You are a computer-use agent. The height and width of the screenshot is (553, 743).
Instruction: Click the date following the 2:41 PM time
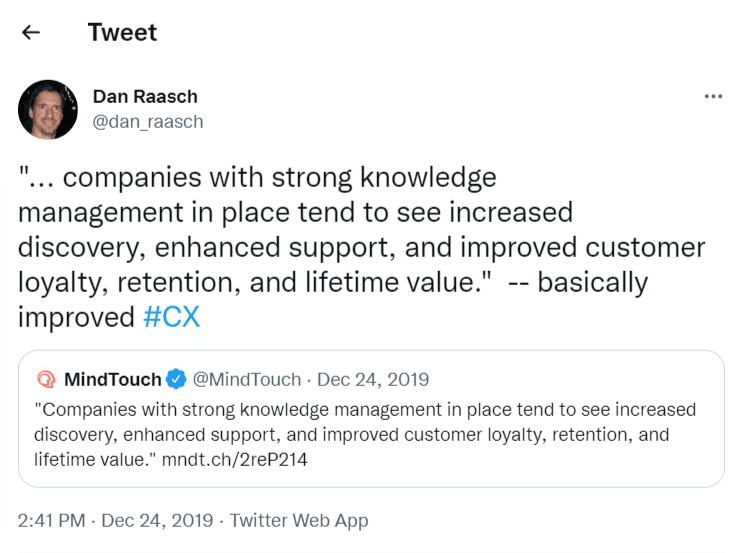(x=157, y=521)
